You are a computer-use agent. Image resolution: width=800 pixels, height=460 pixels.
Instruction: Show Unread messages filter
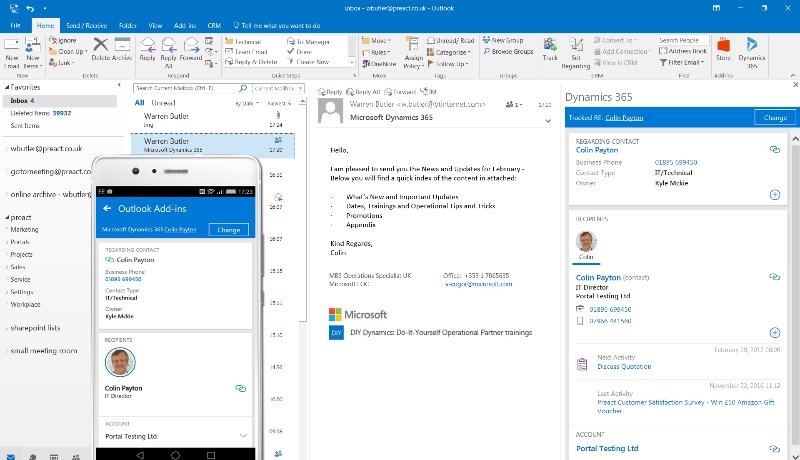coord(163,103)
